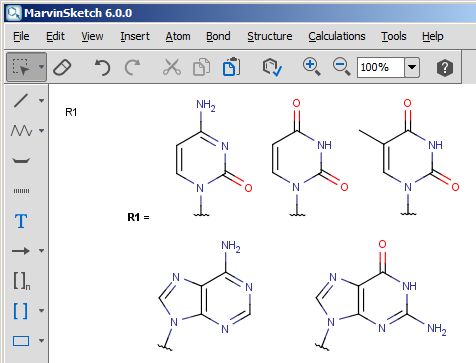Click the Redo arrow icon
Image resolution: width=476 pixels, height=363 pixels.
point(132,67)
